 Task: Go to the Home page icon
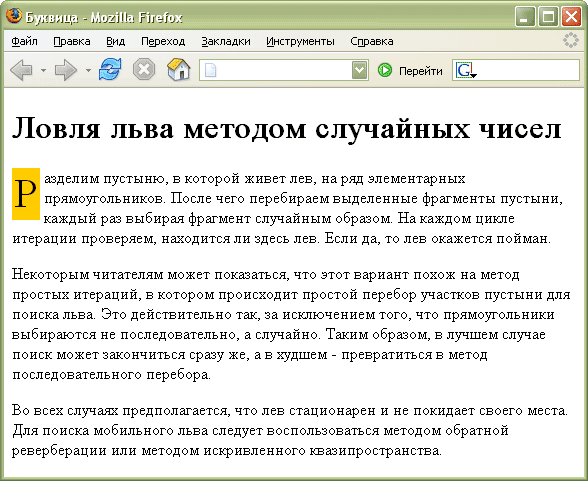tap(178, 69)
